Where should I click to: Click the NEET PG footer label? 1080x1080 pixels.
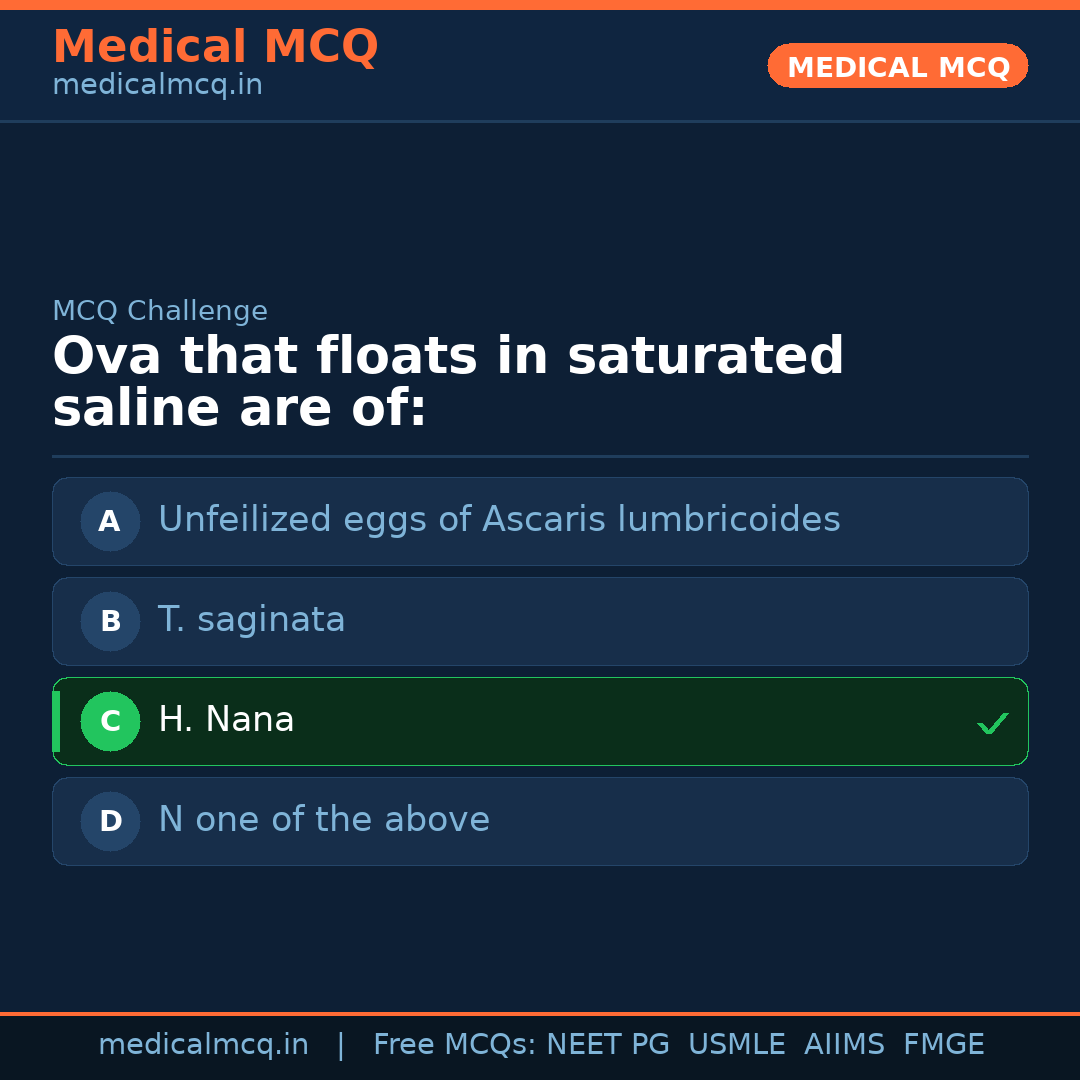pyautogui.click(x=607, y=1044)
